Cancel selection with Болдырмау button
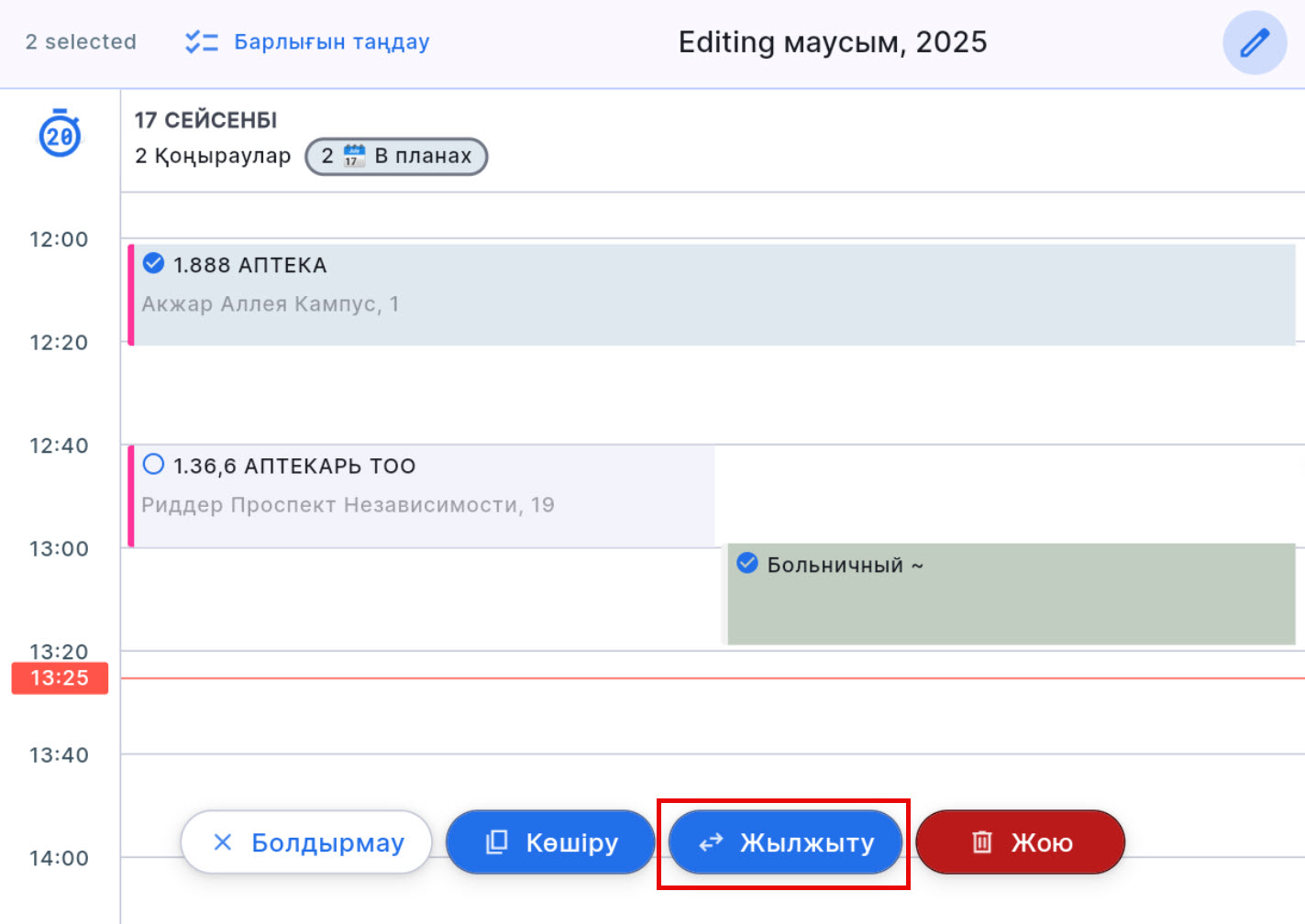 pos(306,841)
